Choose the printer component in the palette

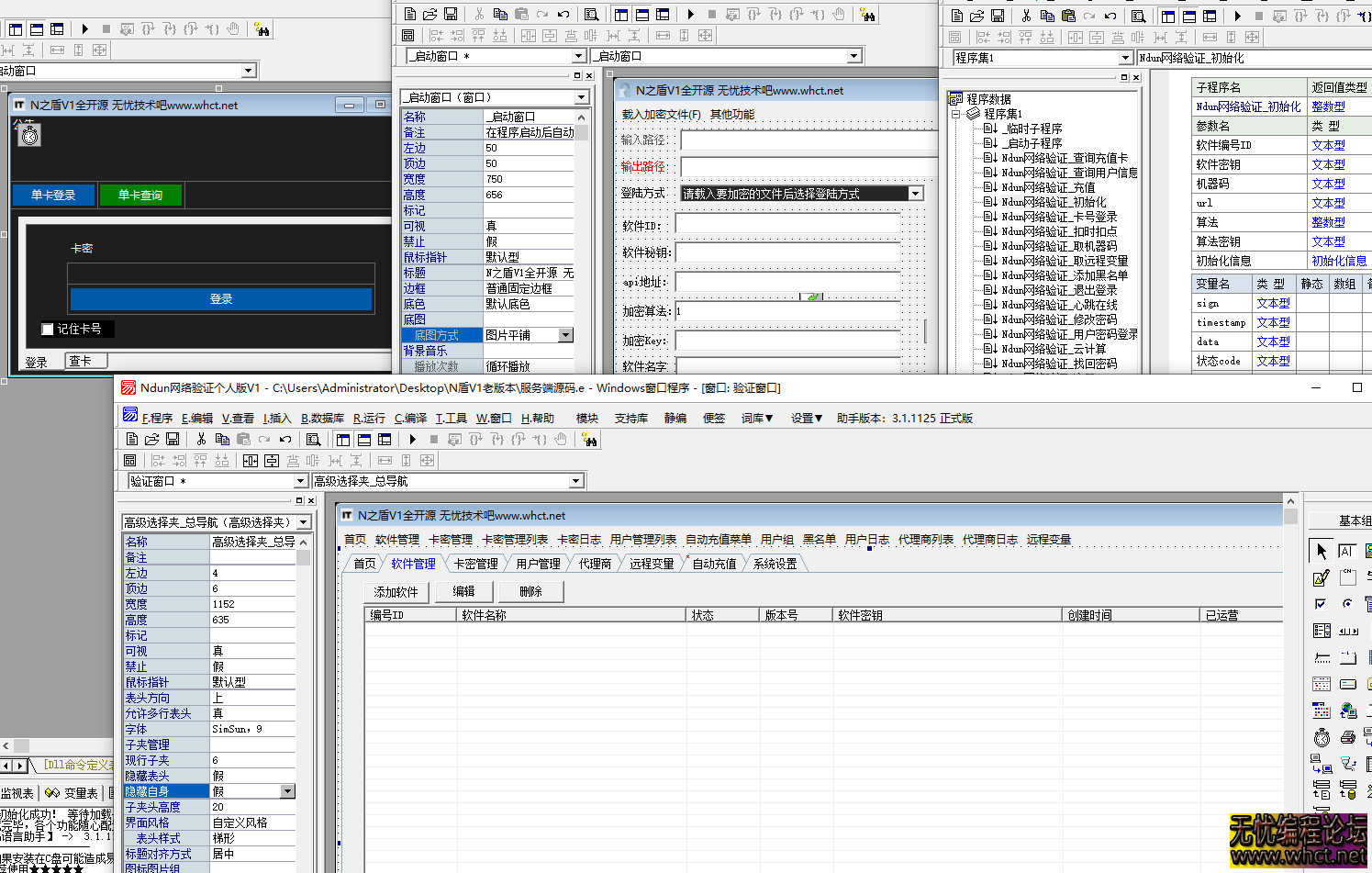[x=1348, y=737]
